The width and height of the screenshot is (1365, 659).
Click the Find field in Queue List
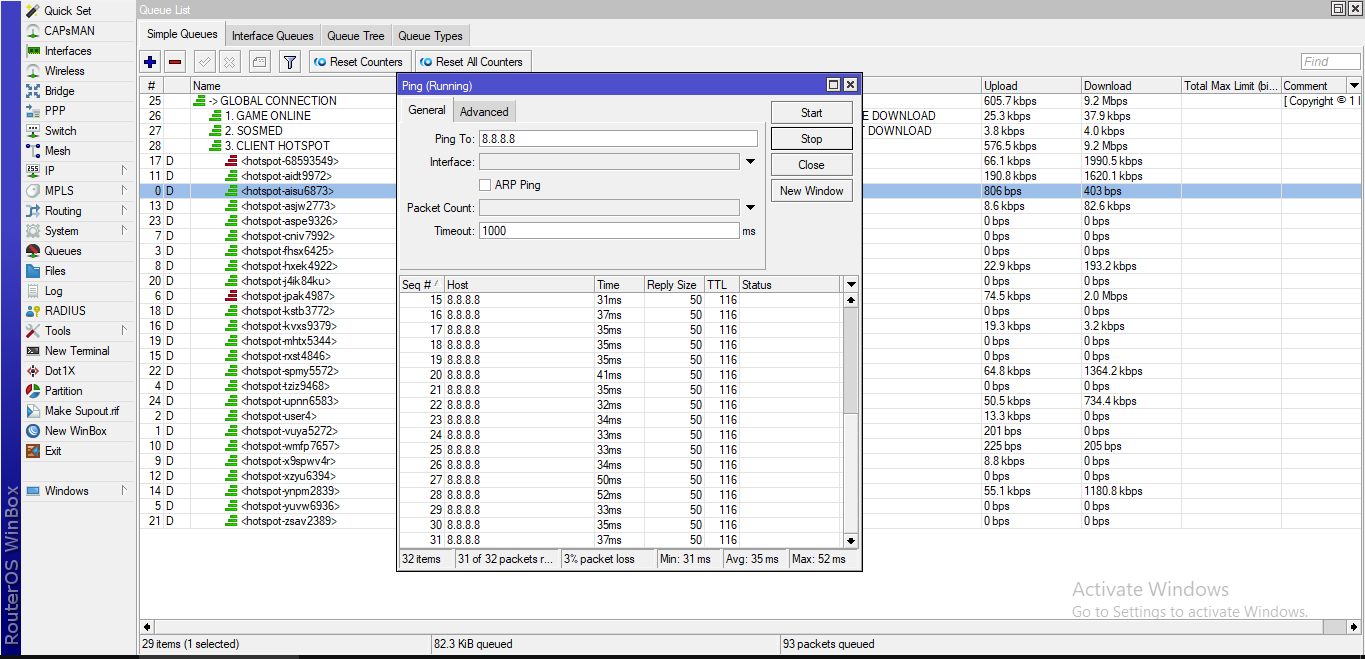[x=1330, y=62]
